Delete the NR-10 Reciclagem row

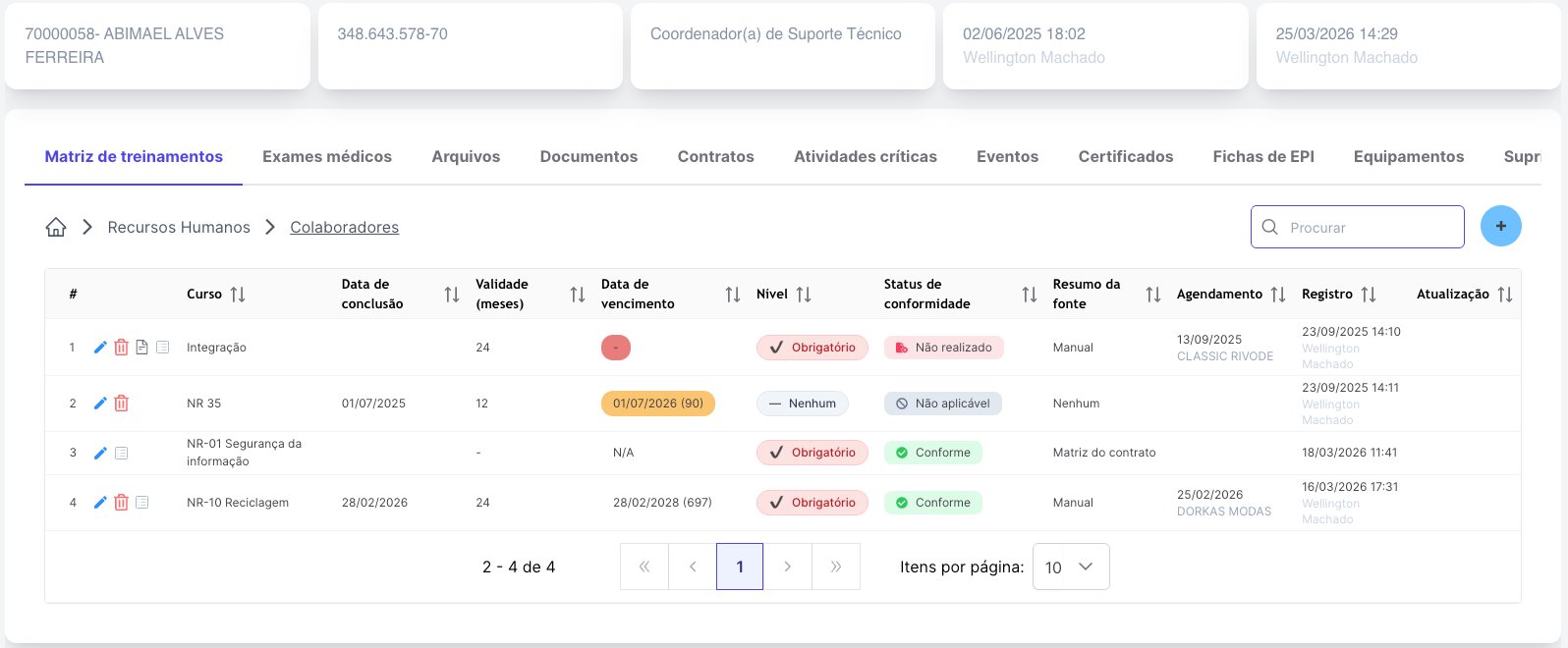tap(121, 503)
